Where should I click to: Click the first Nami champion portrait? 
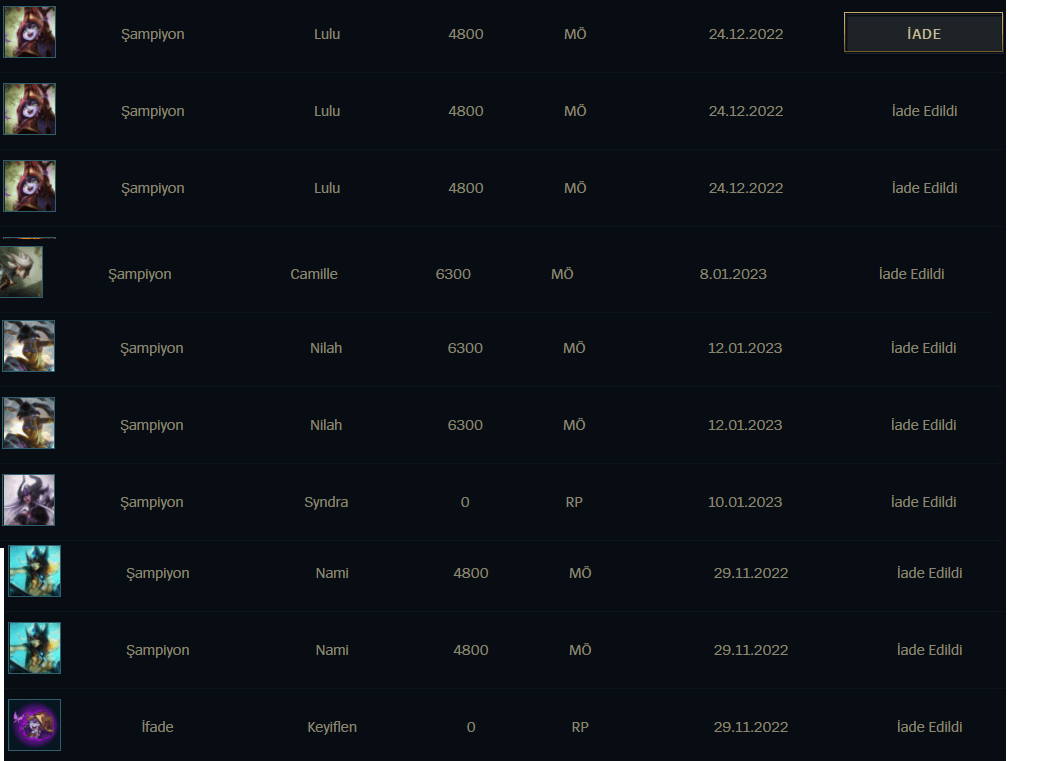pyautogui.click(x=35, y=571)
